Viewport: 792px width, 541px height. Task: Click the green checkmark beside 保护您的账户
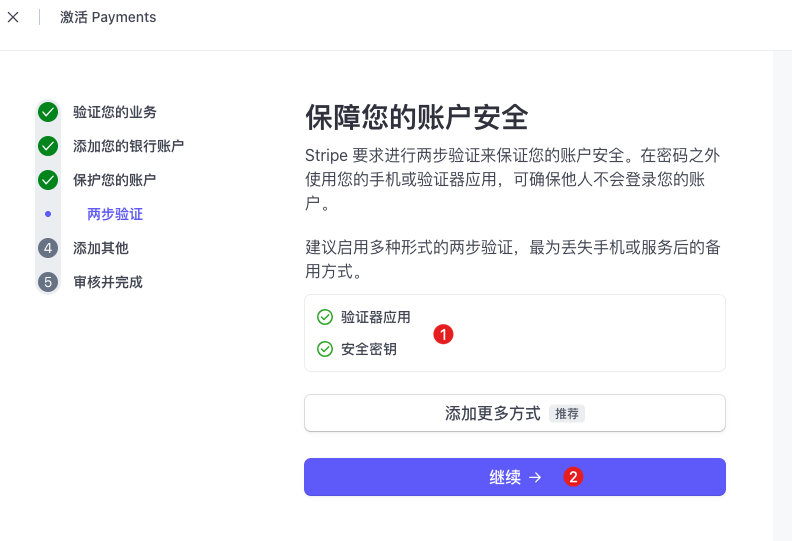[x=48, y=180]
